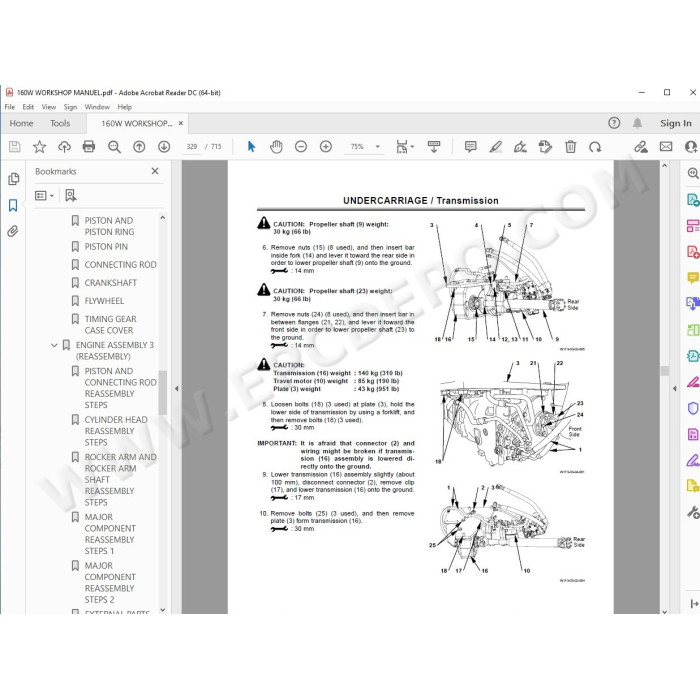The image size is (700, 700).
Task: Open the Help question mark icon
Action: [614, 123]
